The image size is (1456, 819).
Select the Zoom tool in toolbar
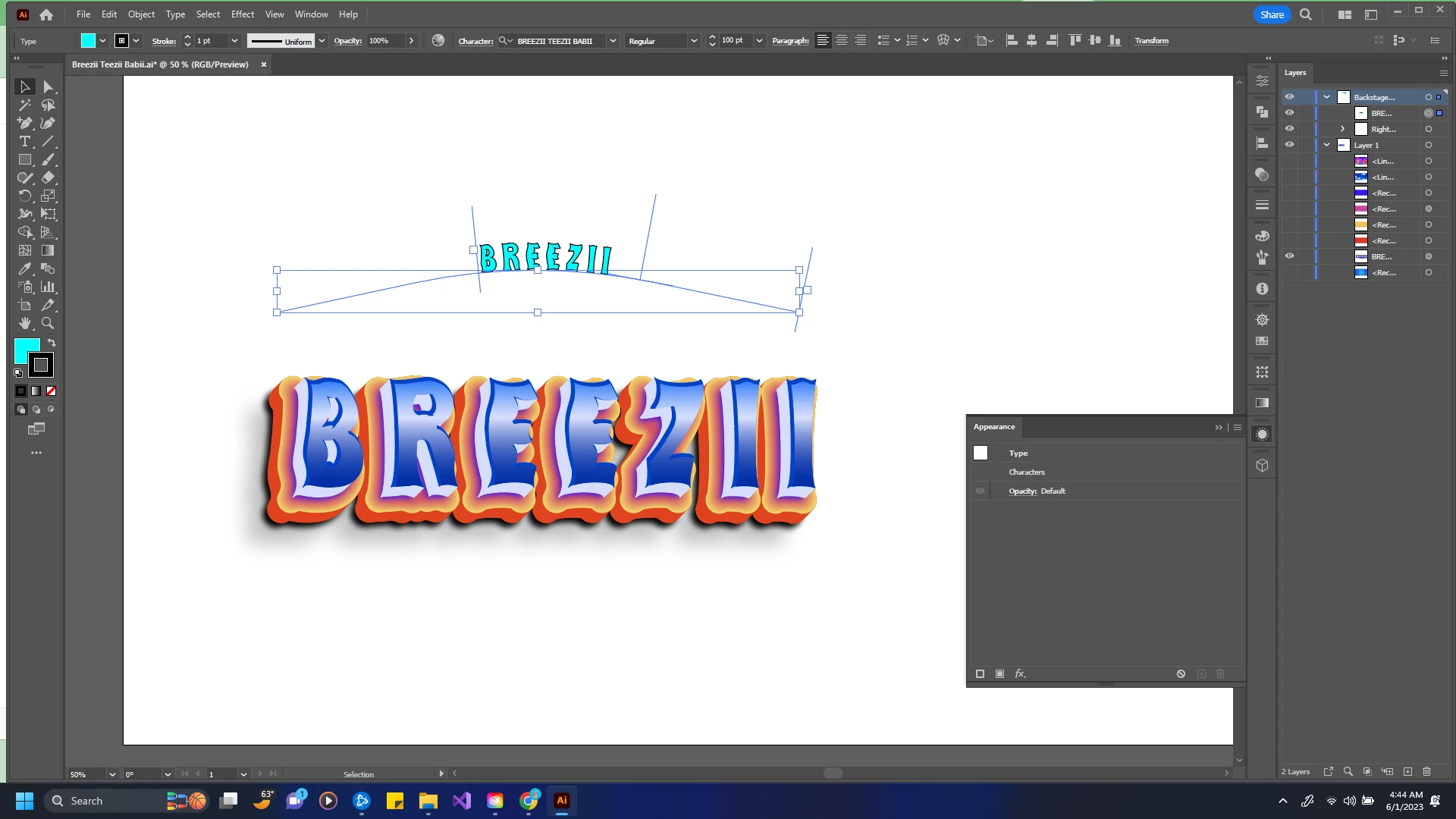[x=48, y=323]
